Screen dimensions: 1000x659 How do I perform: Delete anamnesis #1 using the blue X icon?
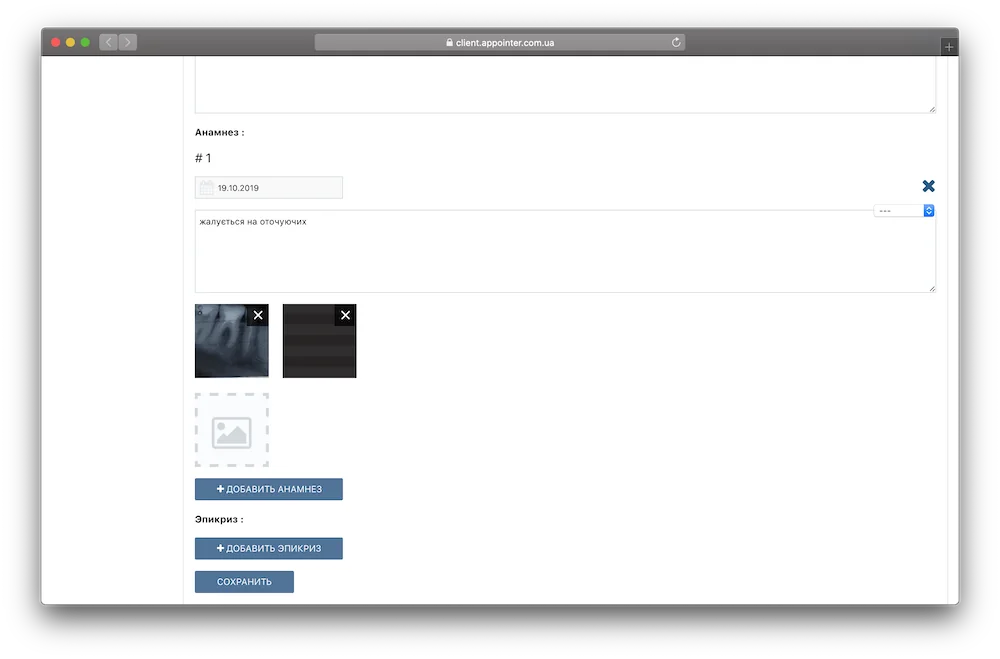[x=929, y=186]
